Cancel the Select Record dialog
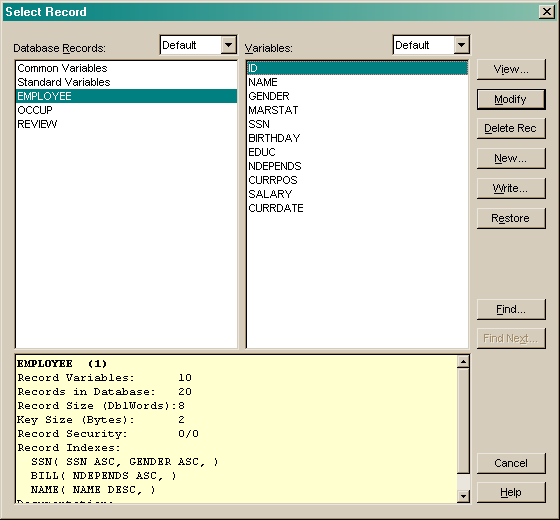This screenshot has height=520, width=560. pyautogui.click(x=511, y=463)
